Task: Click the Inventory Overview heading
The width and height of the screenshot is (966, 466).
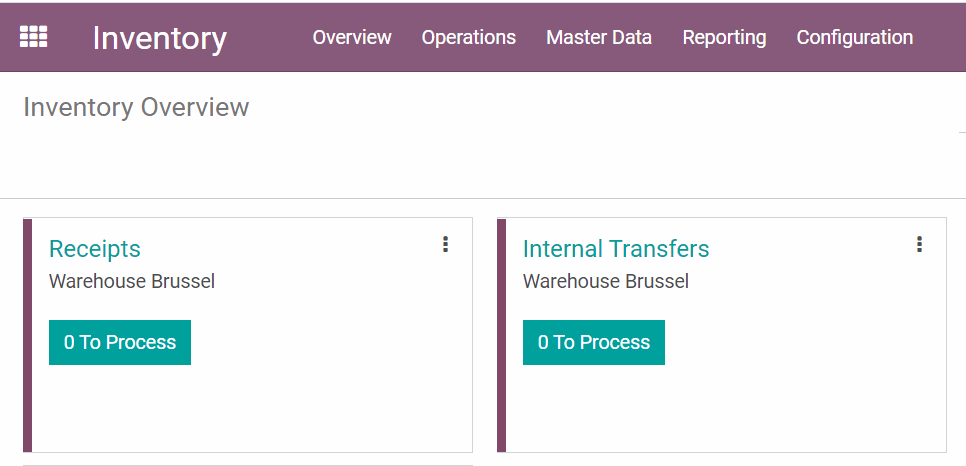Action: point(136,107)
